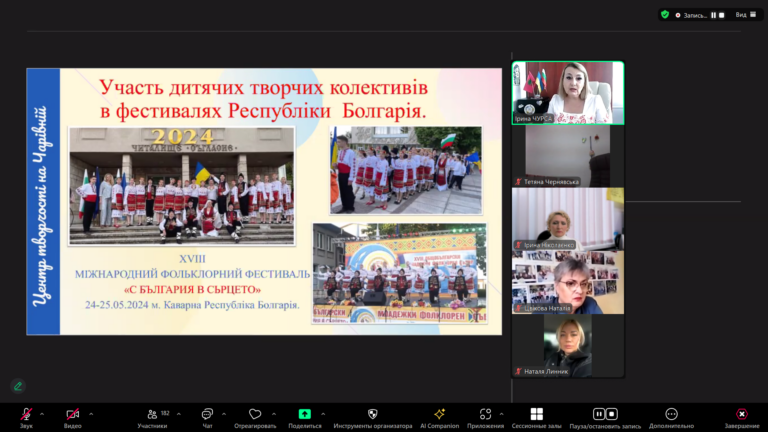Viewport: 768px width, 432px height.
Task: Expand the share options arrow beside Поделиться
Action: [322, 413]
